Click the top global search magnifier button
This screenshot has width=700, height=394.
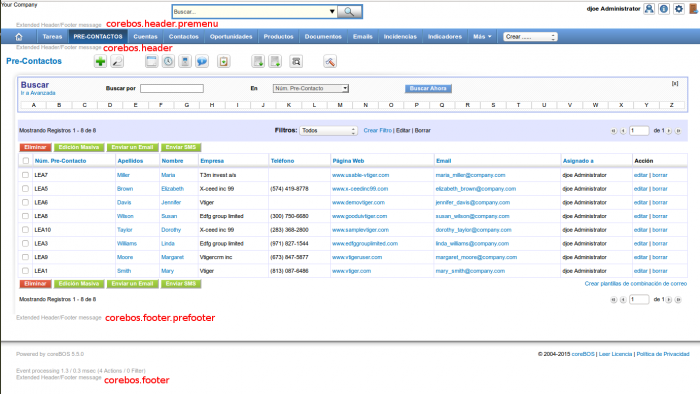point(349,12)
